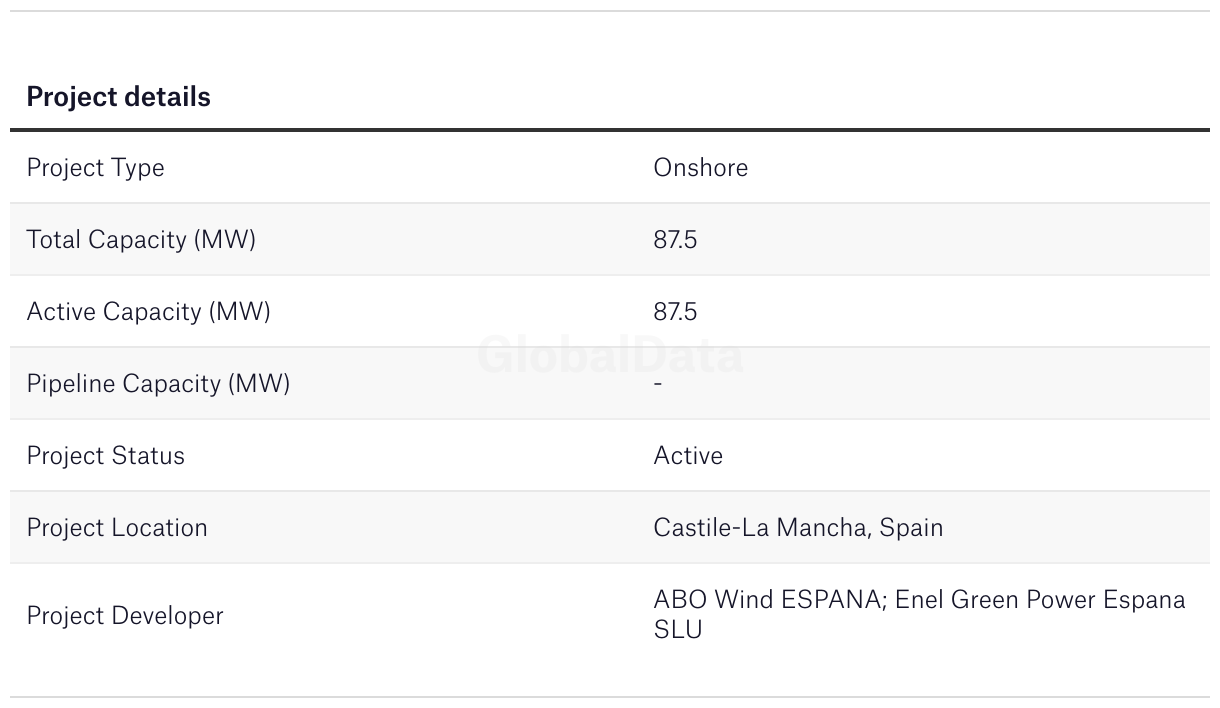The width and height of the screenshot is (1220, 708).
Task: Click the SLU text on second line
Action: (678, 630)
